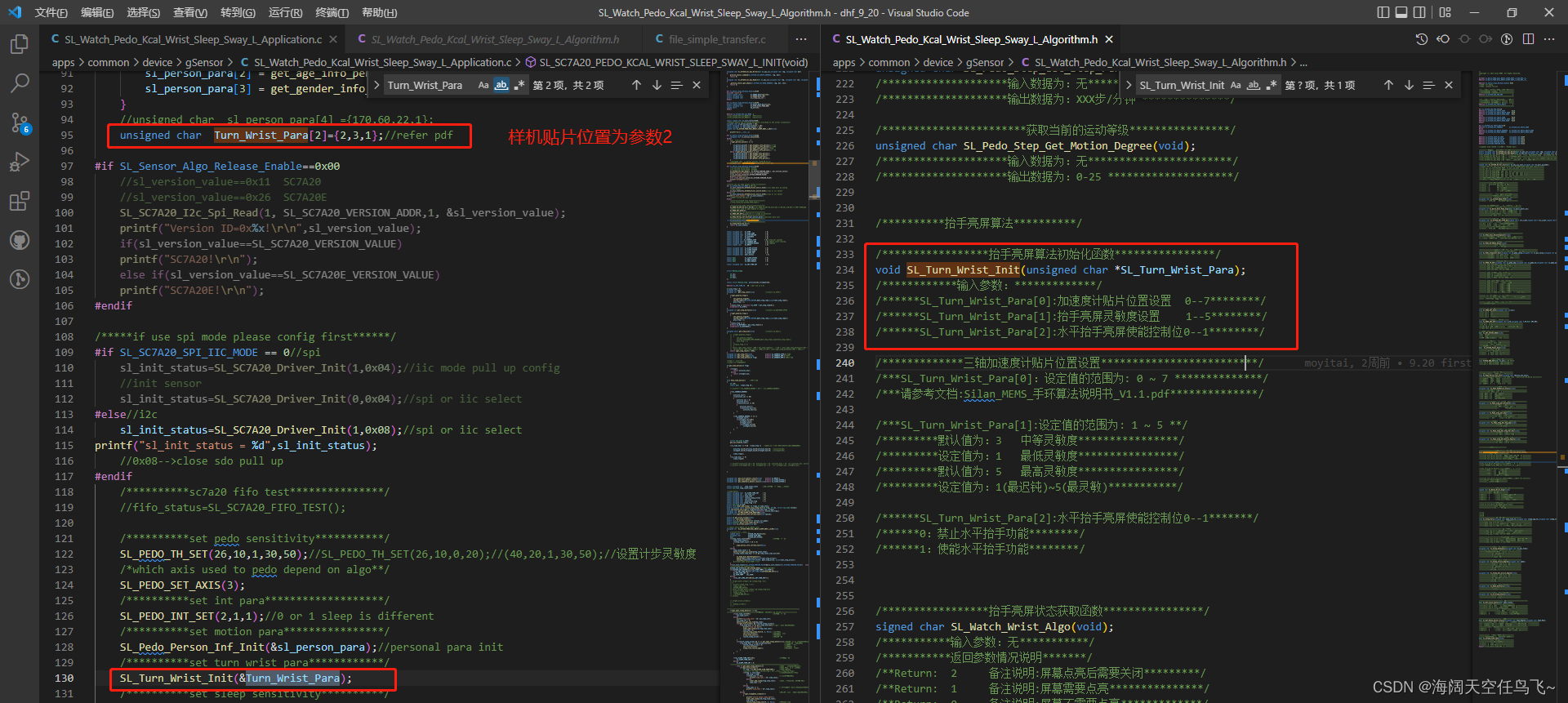Close the right find widget
Viewport: 1568px width, 703px height.
[1449, 85]
